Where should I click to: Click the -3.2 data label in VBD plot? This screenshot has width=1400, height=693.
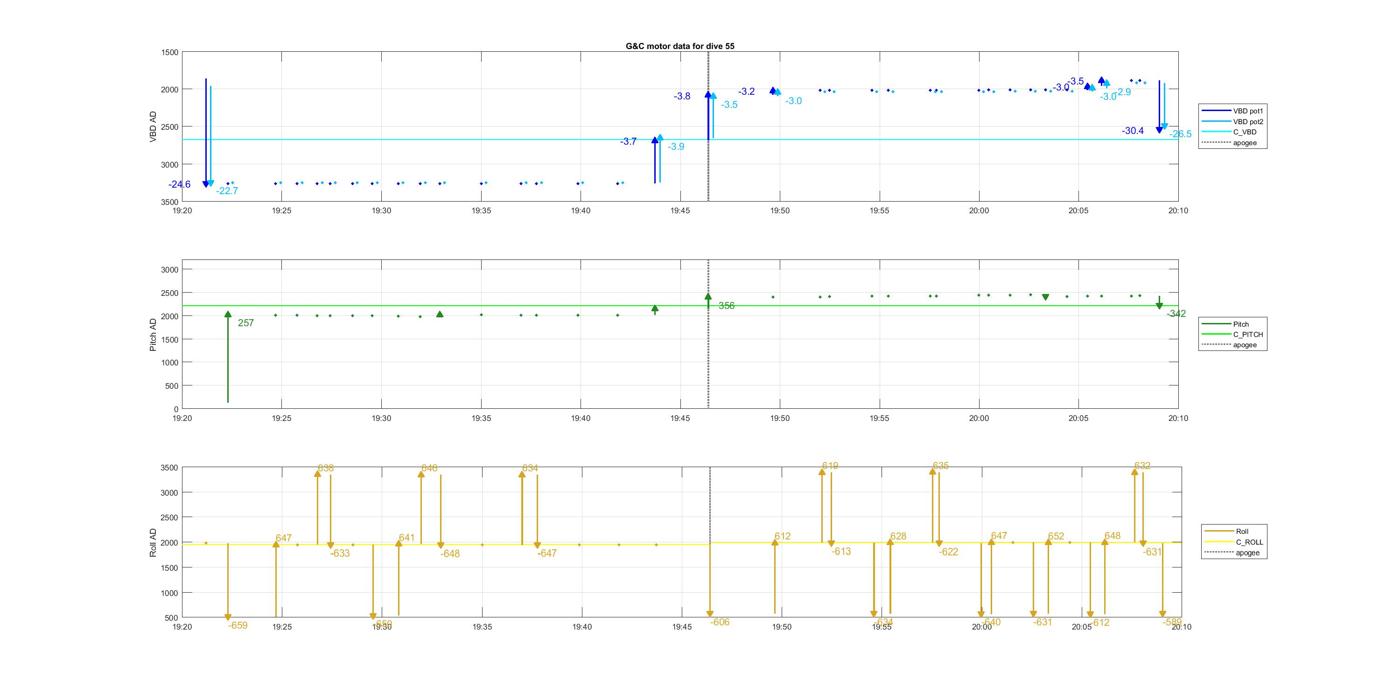tap(746, 92)
